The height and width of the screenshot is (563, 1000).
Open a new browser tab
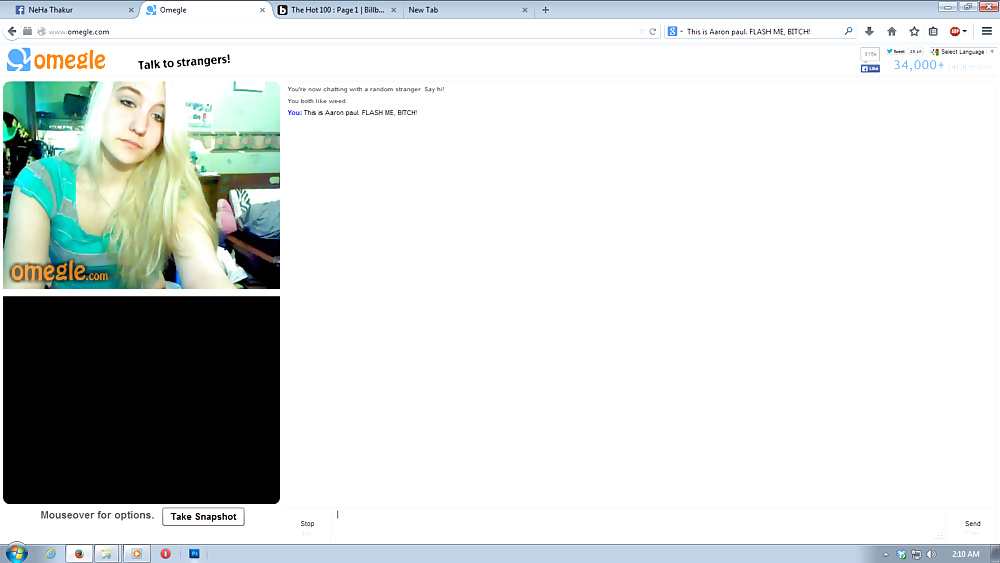[x=545, y=10]
